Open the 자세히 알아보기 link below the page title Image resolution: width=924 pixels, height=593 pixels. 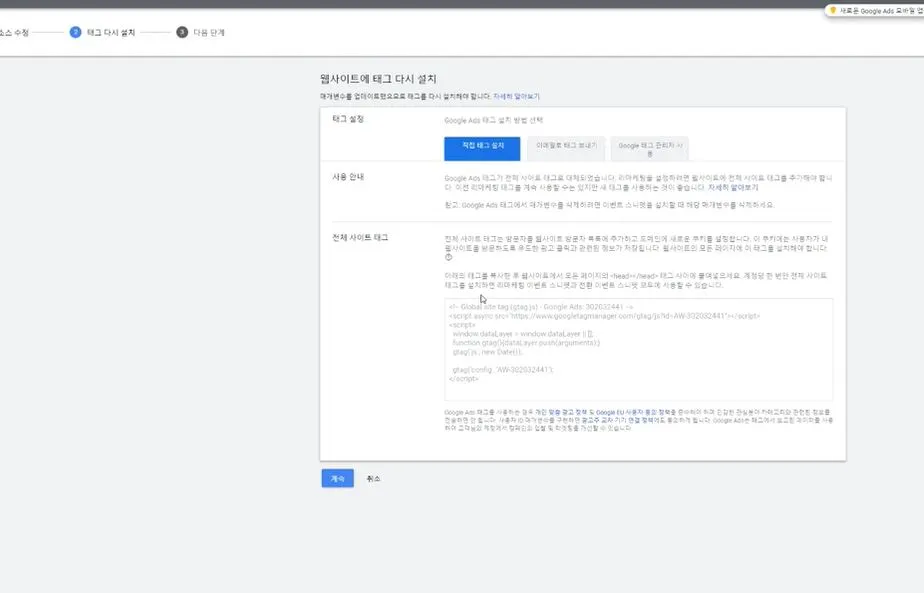(515, 95)
